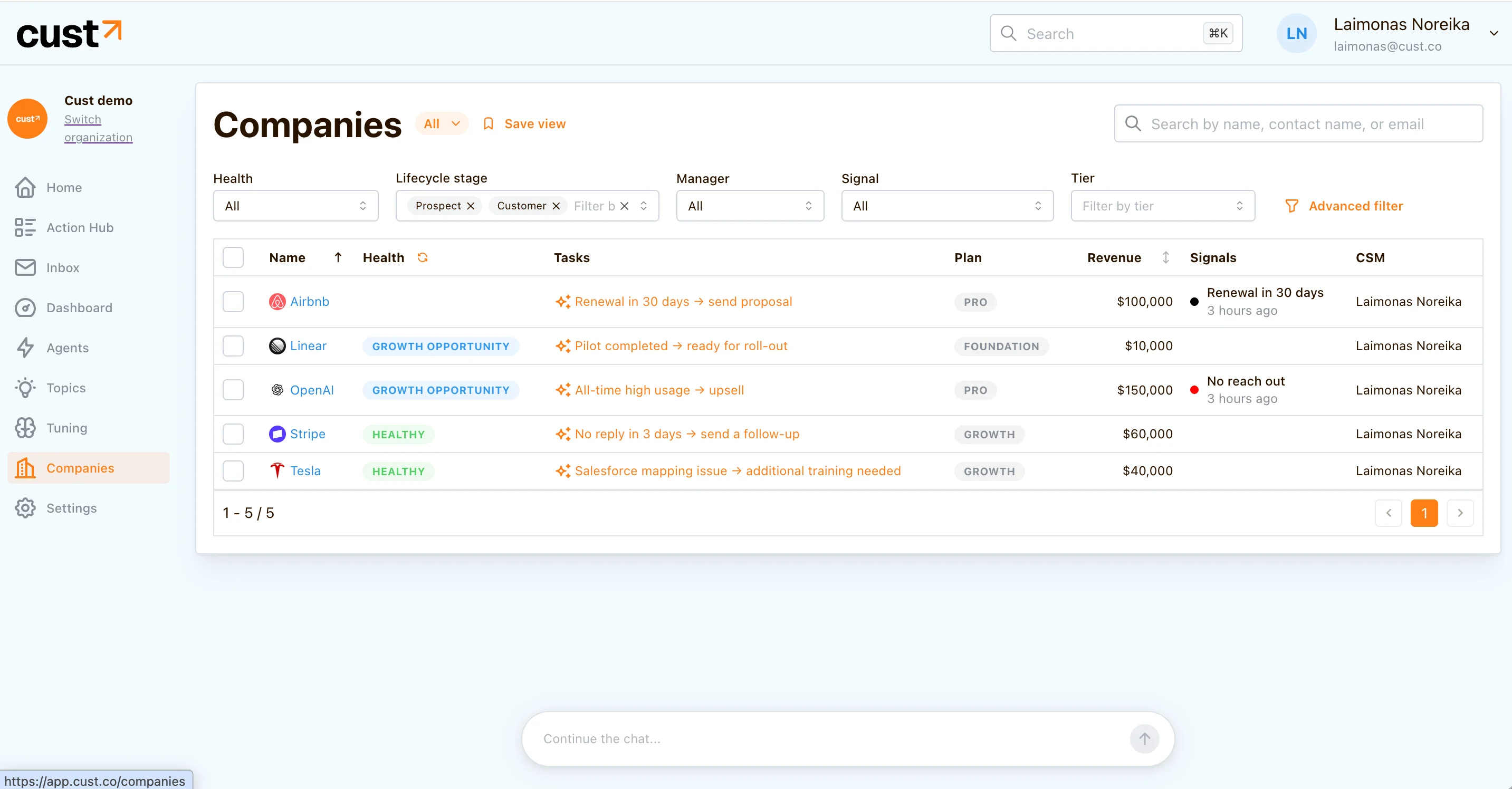This screenshot has width=1512, height=789.
Task: Click the Save view bookmark icon
Action: click(x=489, y=124)
